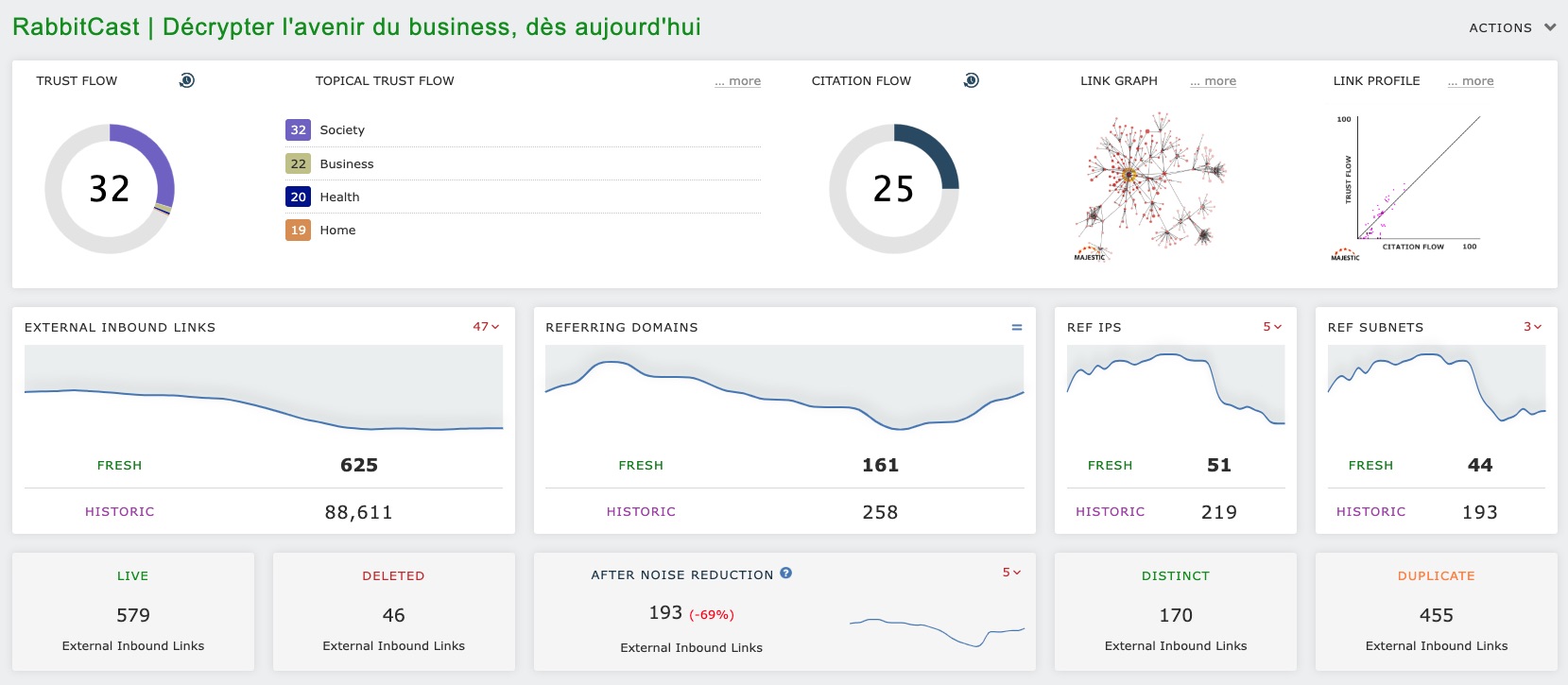Expand the 47 dropdown on External Inbound Links
Screen dimensions: 1568x685
[486, 326]
